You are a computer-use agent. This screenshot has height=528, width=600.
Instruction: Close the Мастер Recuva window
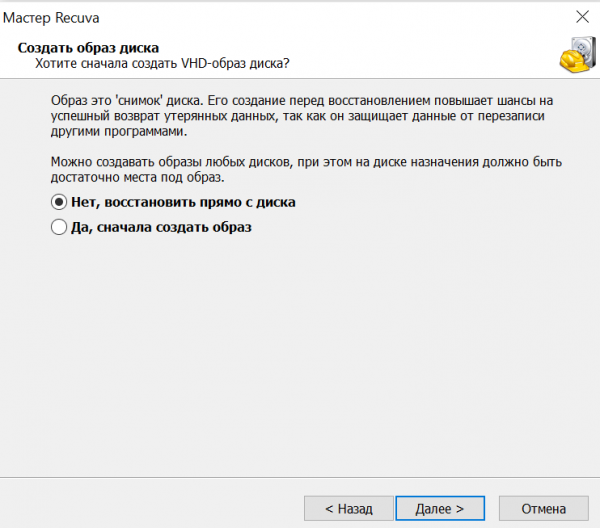582,17
